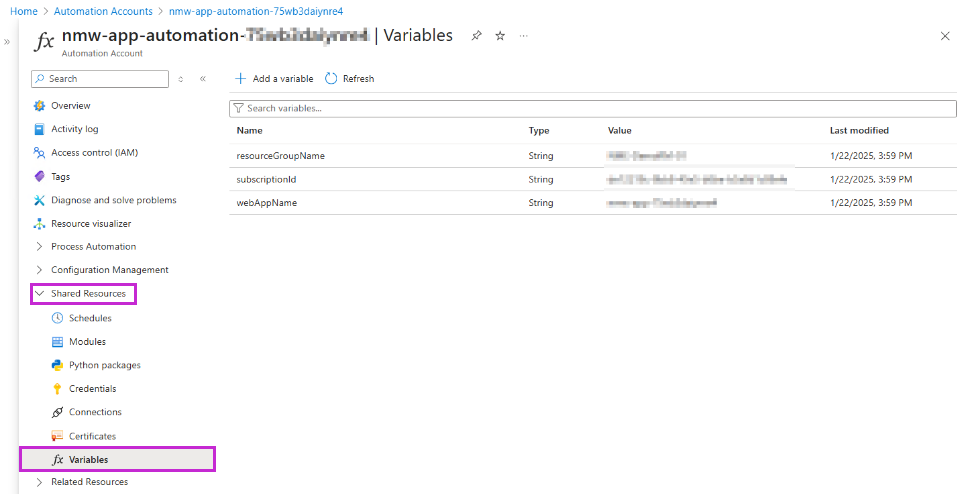Click the Schedules clock icon
Screen dimensions: 966x494
(57, 318)
